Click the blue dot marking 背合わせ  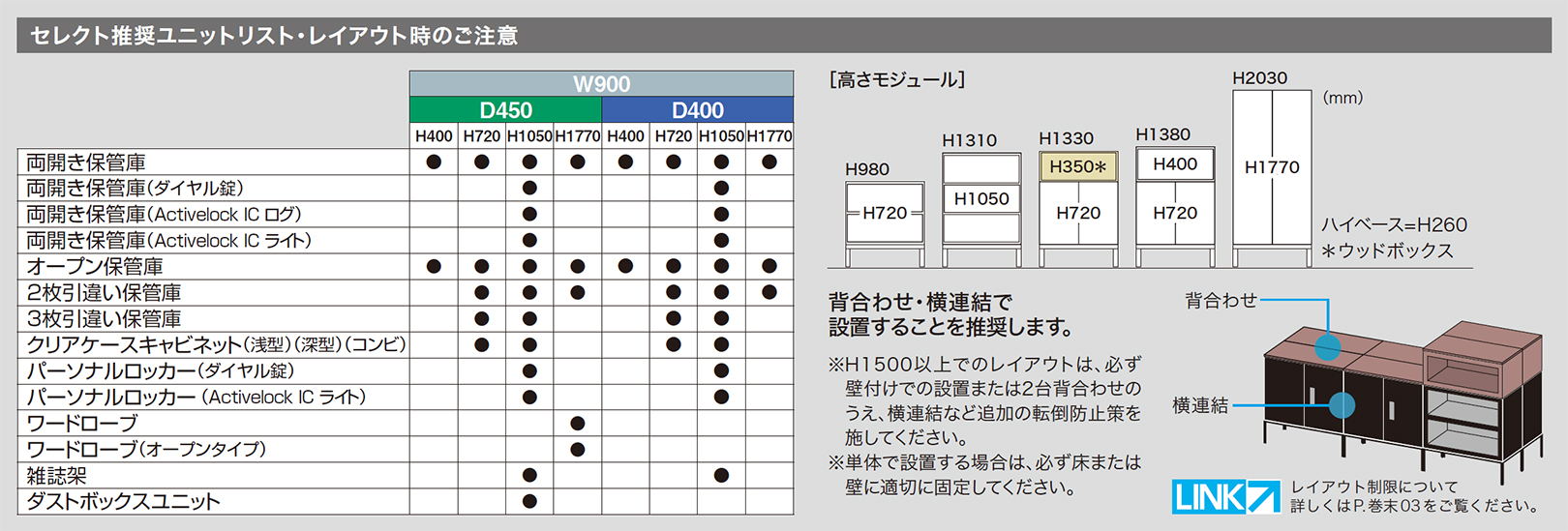point(1328,347)
